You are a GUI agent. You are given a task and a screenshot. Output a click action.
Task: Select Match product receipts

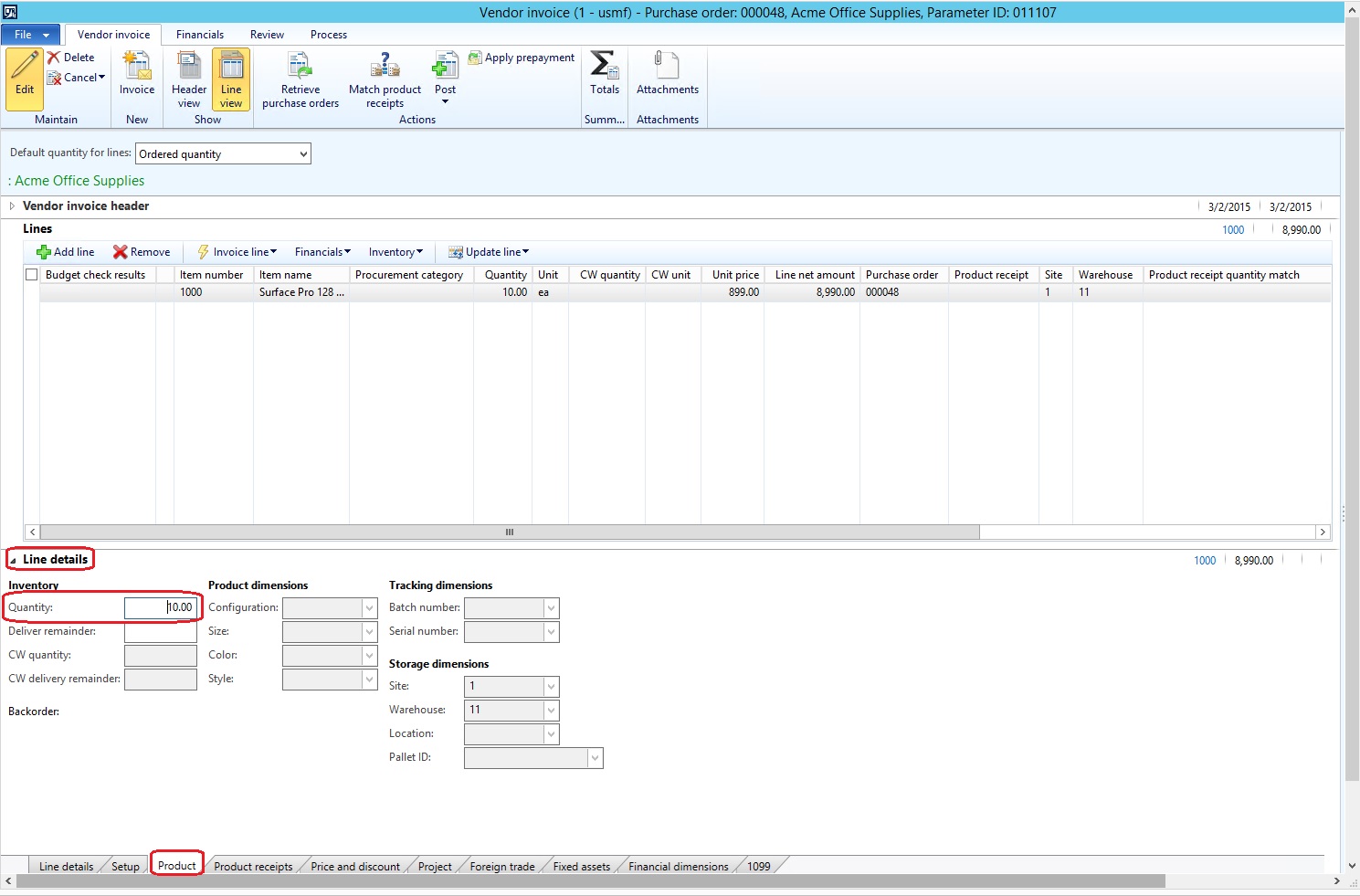(x=385, y=78)
